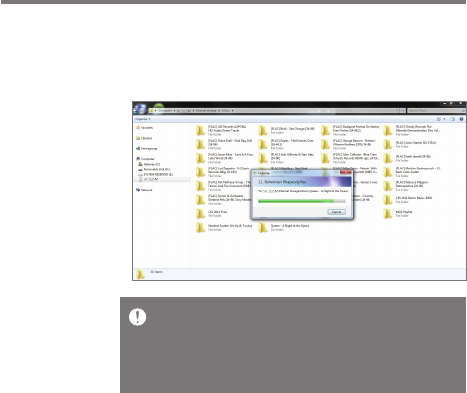Click the change view icon

(439, 119)
